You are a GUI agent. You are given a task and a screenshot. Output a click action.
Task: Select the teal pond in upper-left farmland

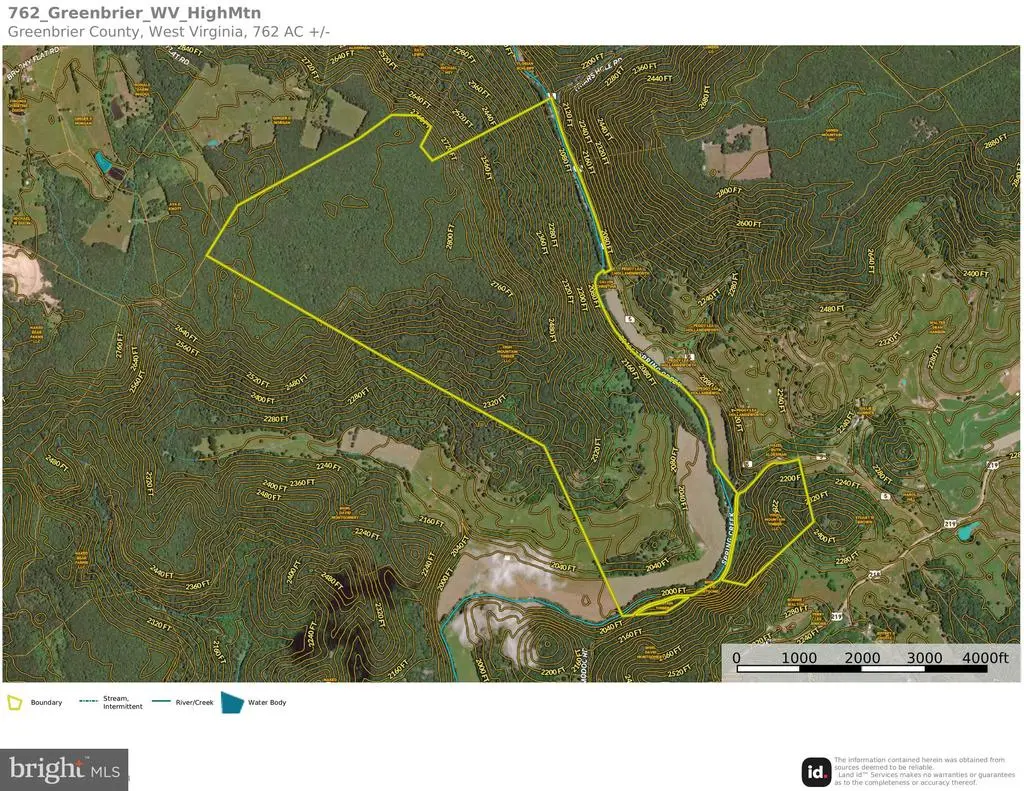[x=103, y=160]
